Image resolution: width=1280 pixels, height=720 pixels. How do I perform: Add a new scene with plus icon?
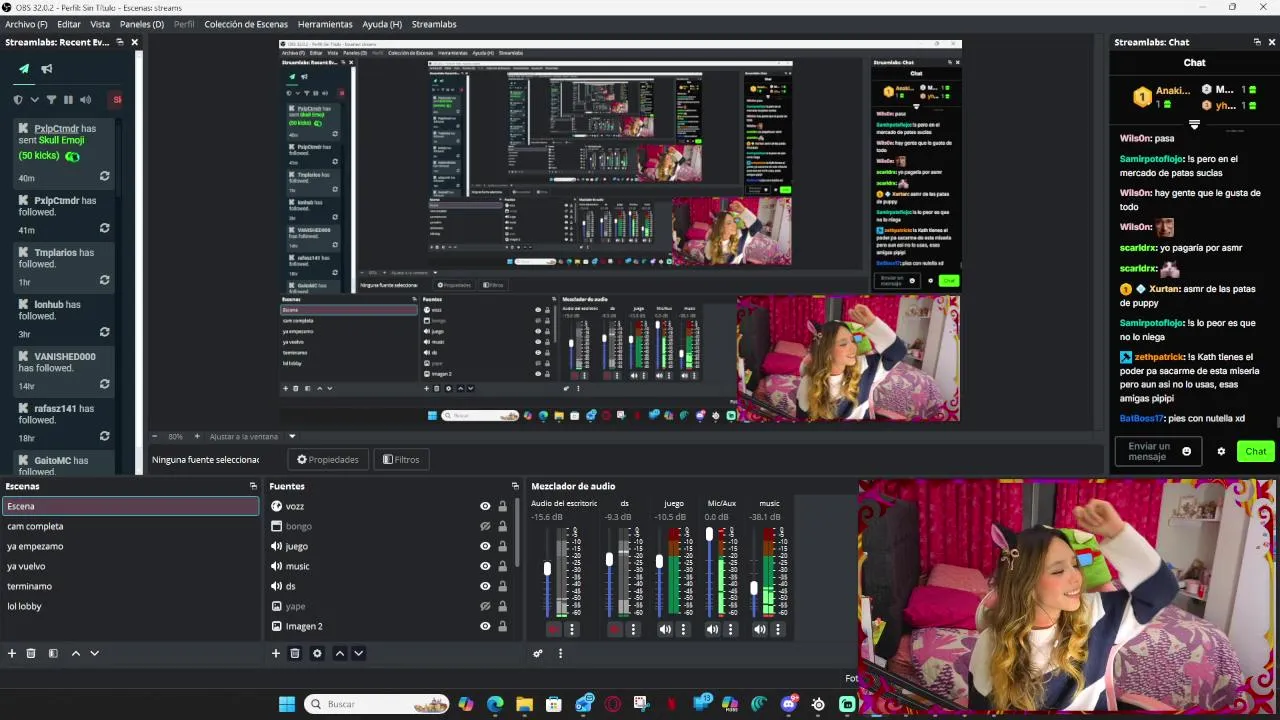point(12,653)
